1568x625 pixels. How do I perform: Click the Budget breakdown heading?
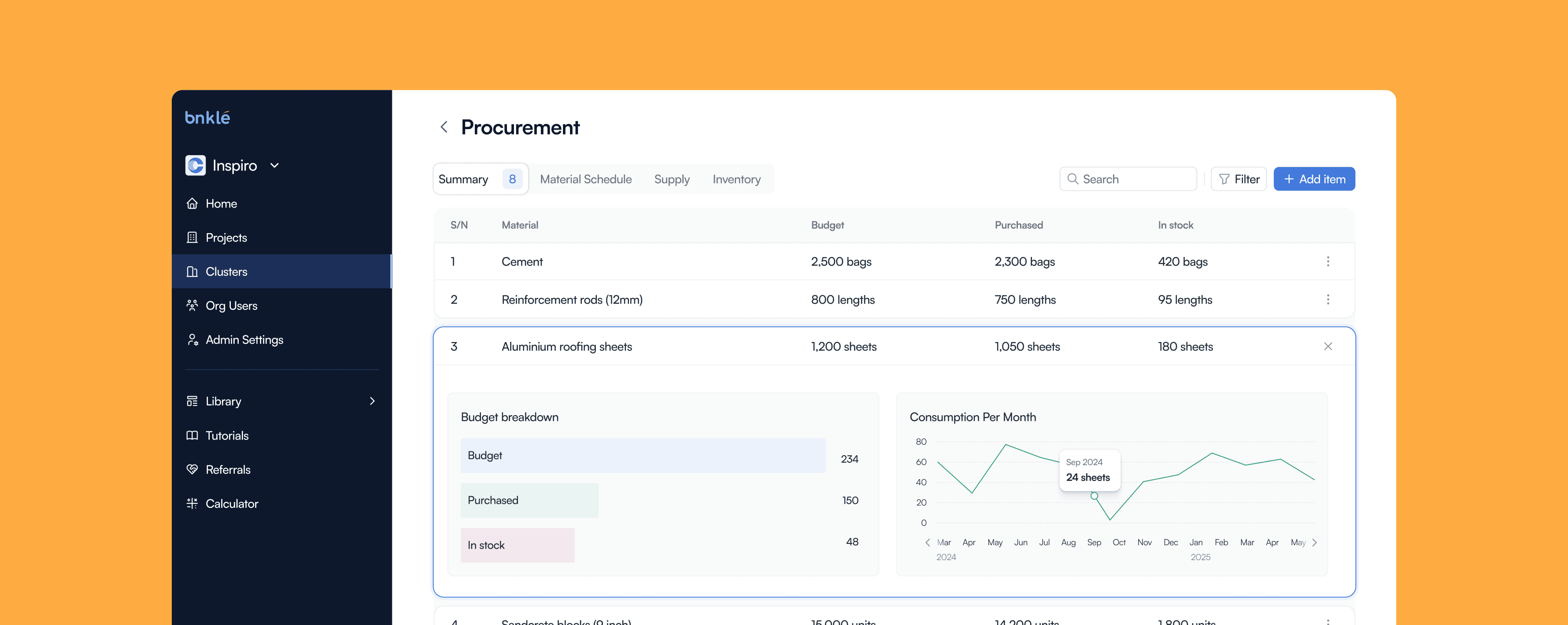coord(510,417)
